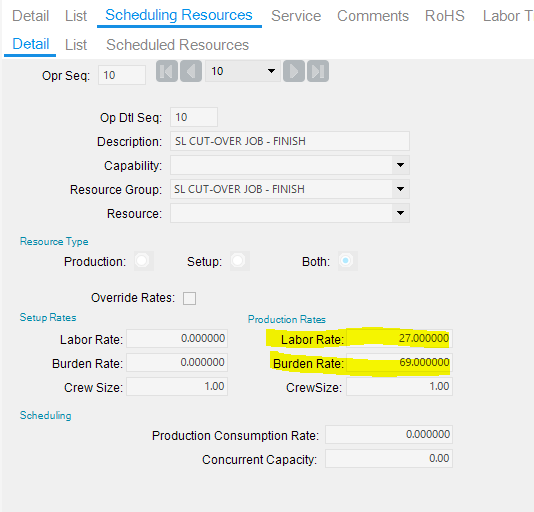534x512 pixels.
Task: Select the Both resource type radio
Action: 347,261
